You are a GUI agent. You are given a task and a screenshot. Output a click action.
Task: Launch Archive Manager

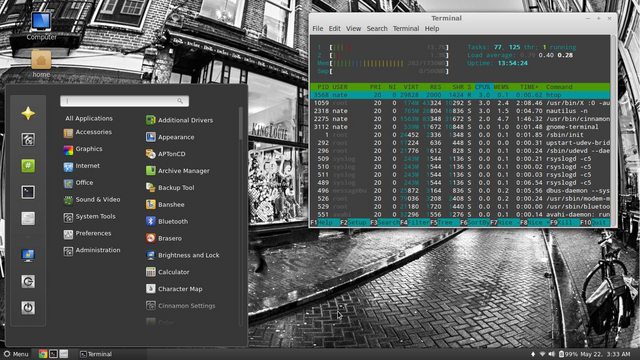[x=178, y=171]
